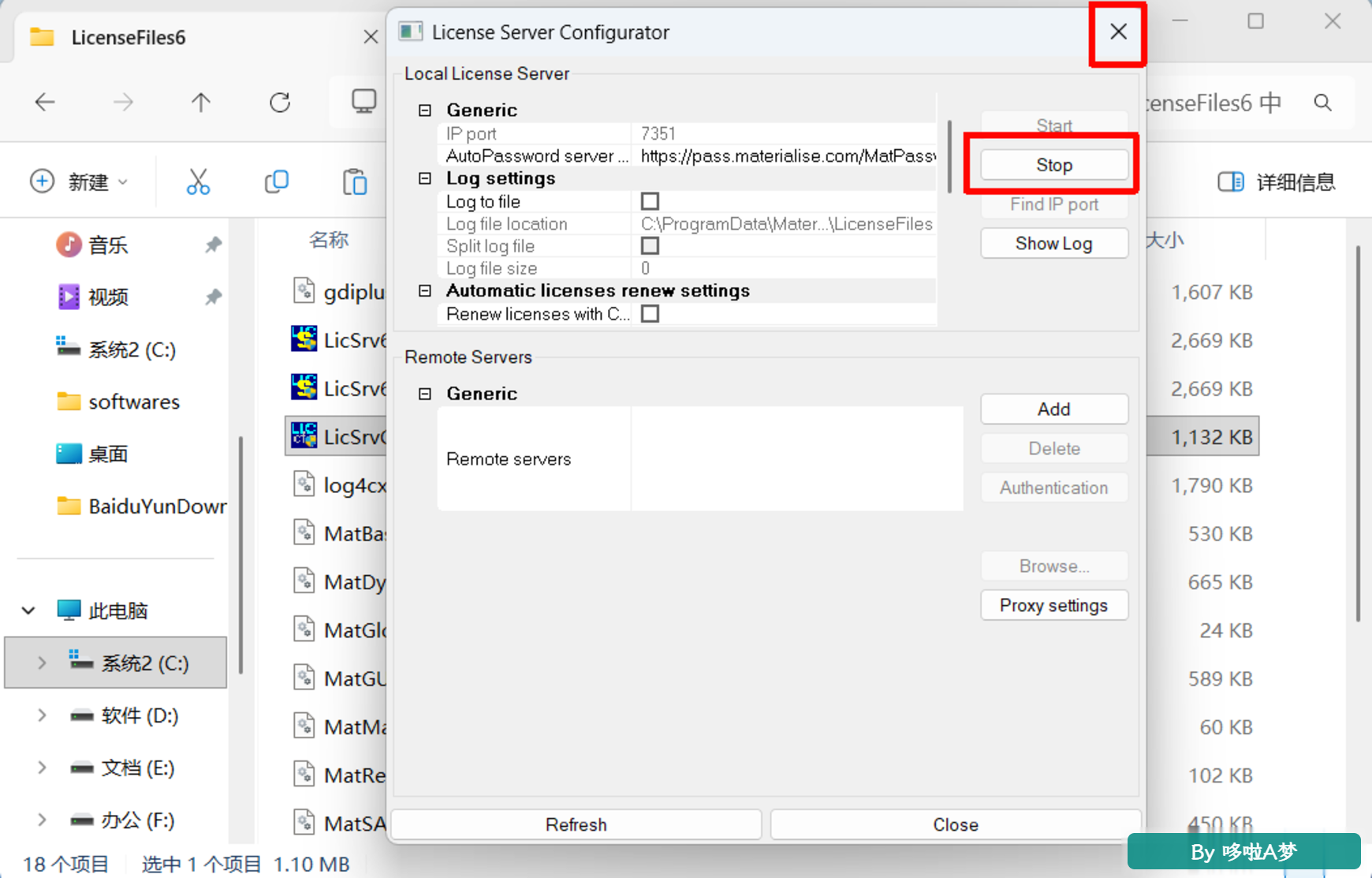Cut the selected file with scissors icon
This screenshot has height=878, width=1372.
(x=198, y=181)
